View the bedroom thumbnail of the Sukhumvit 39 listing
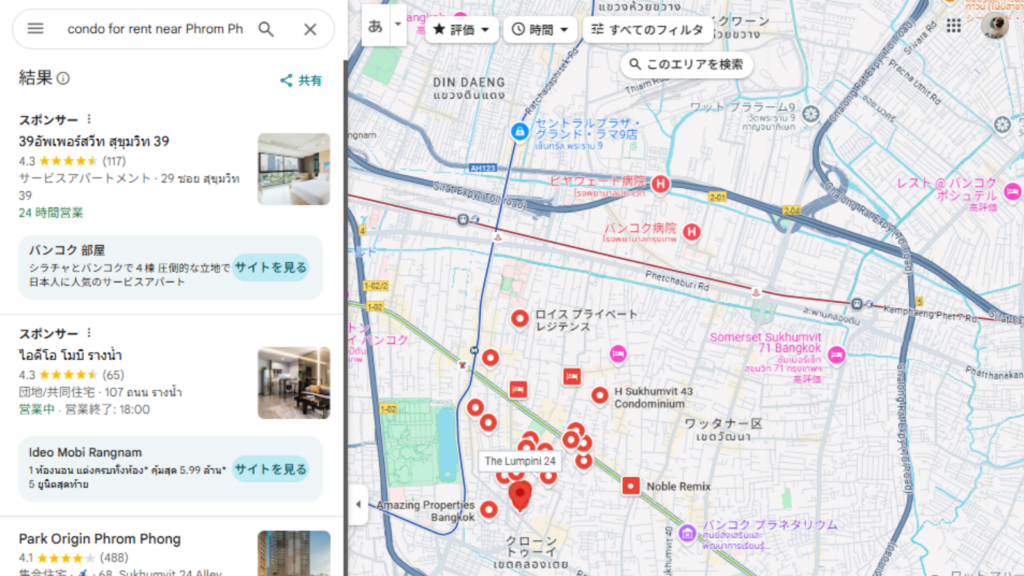The width and height of the screenshot is (1024, 576). click(x=294, y=169)
